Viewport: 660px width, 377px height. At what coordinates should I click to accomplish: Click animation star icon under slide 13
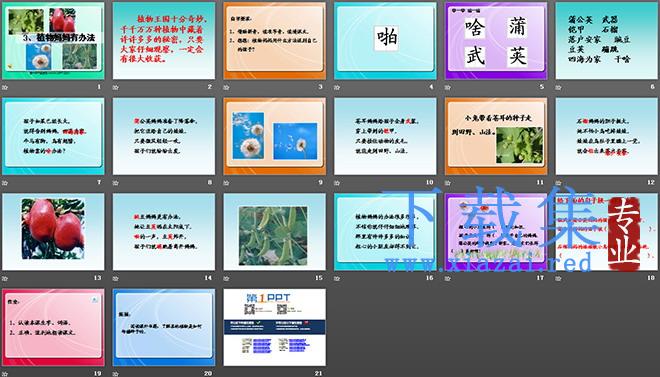point(5,279)
